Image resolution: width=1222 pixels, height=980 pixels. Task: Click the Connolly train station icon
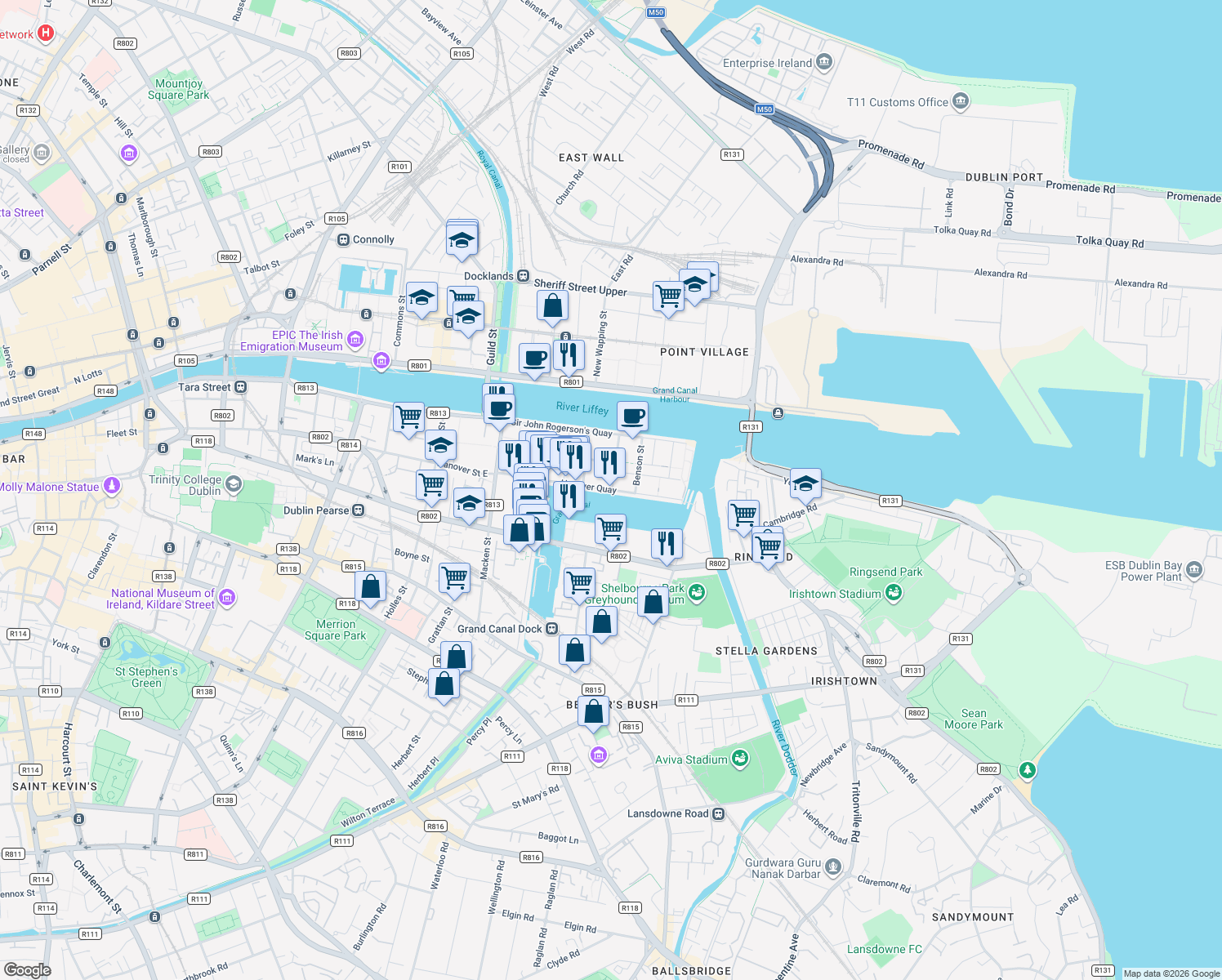(x=343, y=238)
